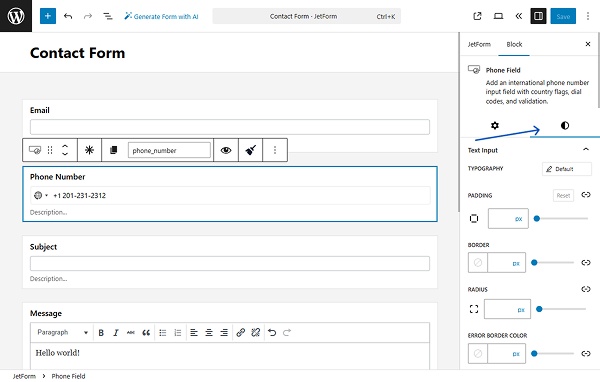Viewport: 600px width, 382px height.
Task: Open the device preview options
Action: pyautogui.click(x=498, y=16)
